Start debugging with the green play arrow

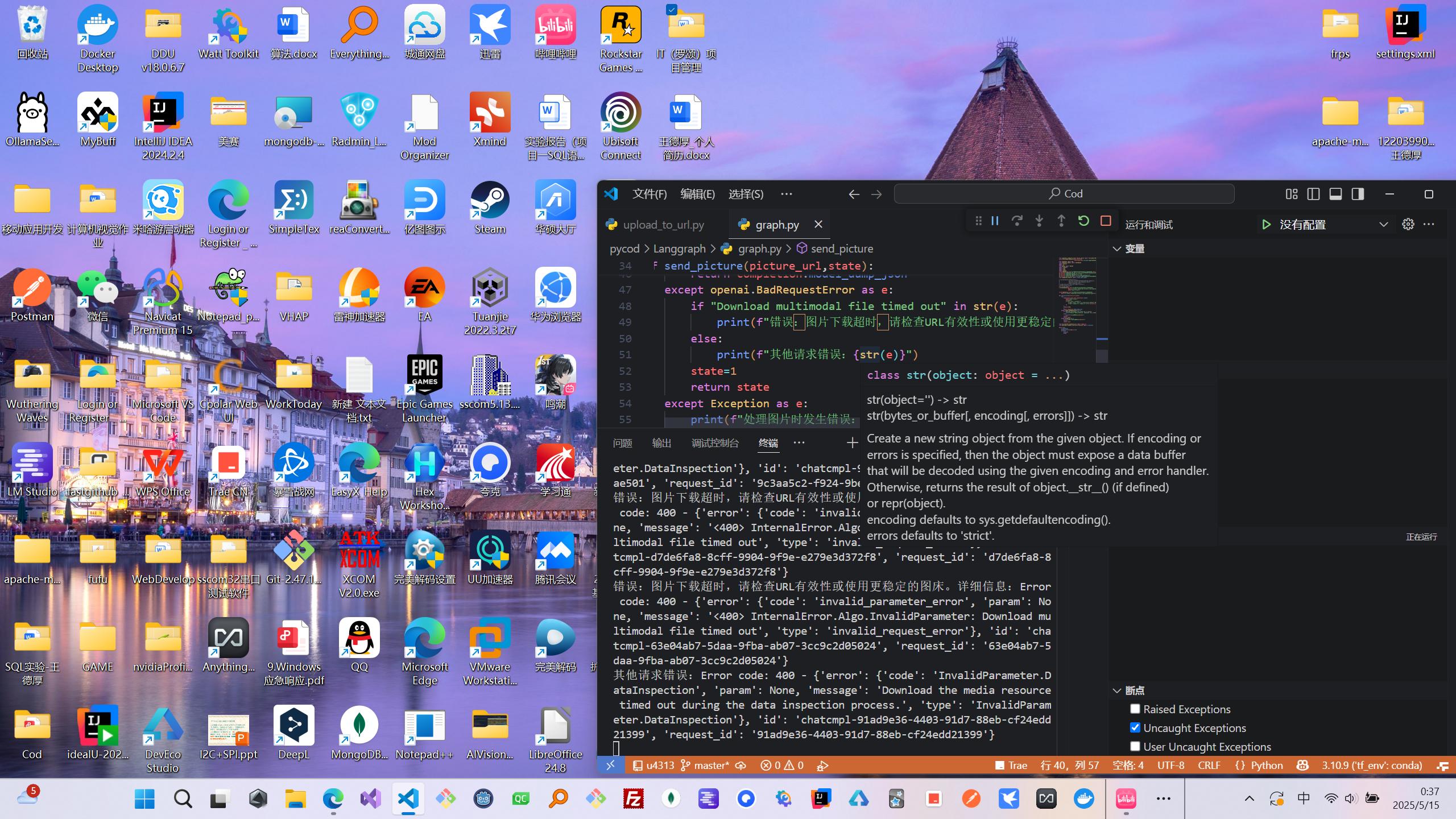(x=1266, y=225)
